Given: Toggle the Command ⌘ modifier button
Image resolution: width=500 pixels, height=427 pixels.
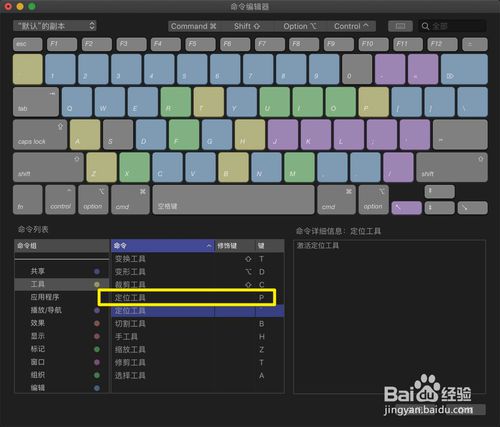Looking at the screenshot, I should pos(194,26).
